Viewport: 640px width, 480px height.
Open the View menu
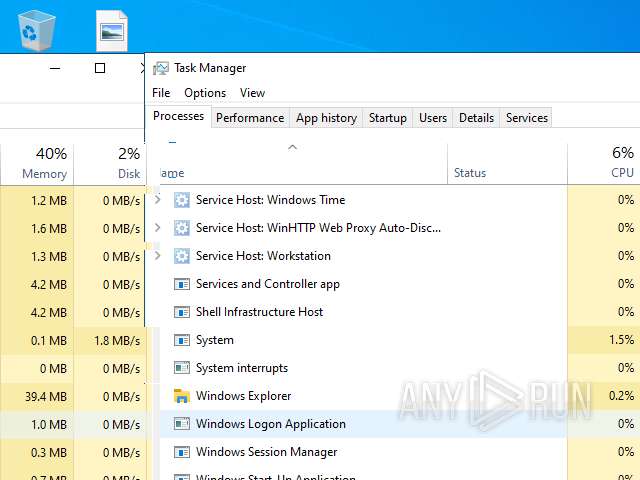pos(252,93)
